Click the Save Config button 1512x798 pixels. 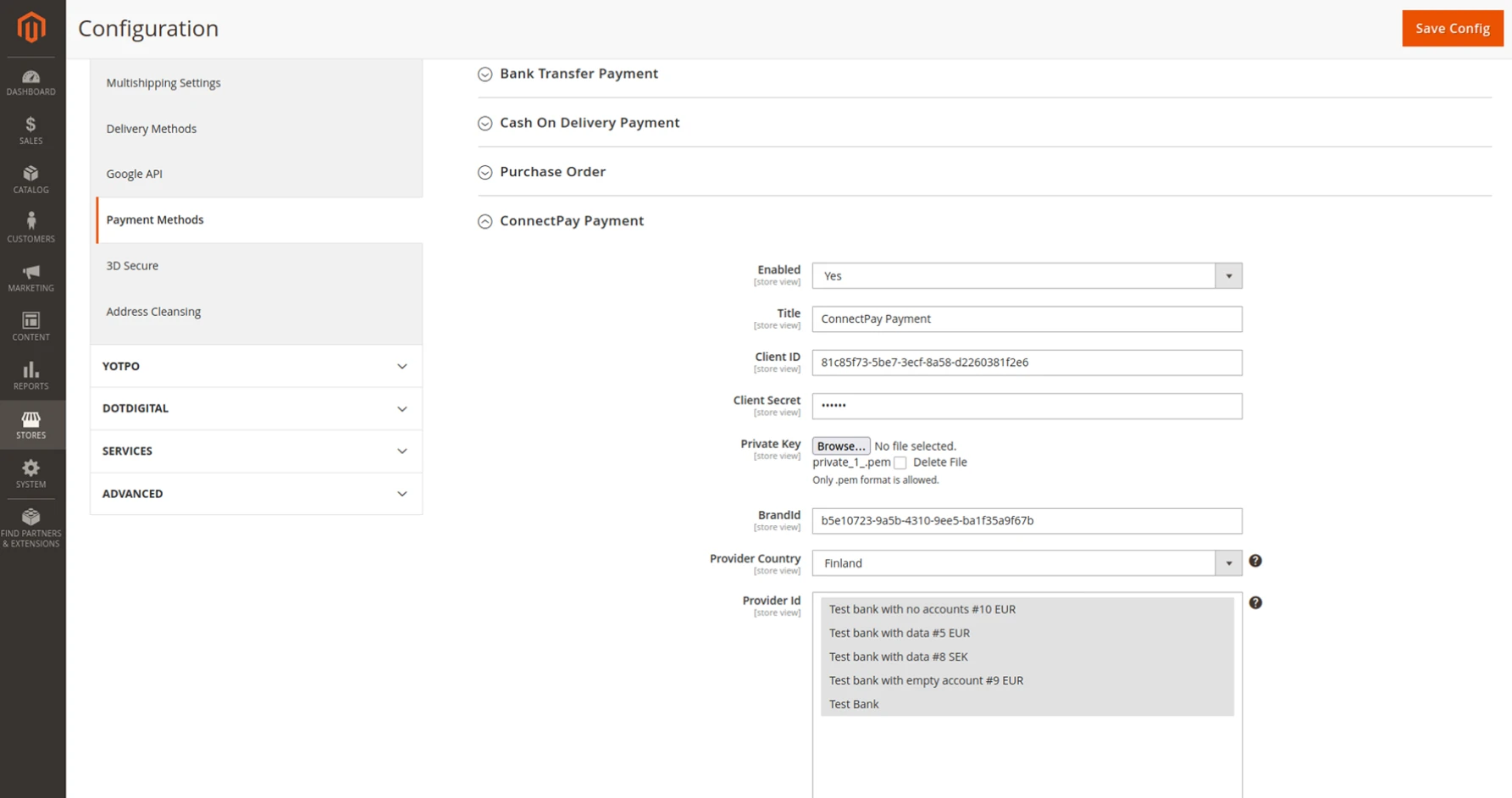[x=1452, y=28]
